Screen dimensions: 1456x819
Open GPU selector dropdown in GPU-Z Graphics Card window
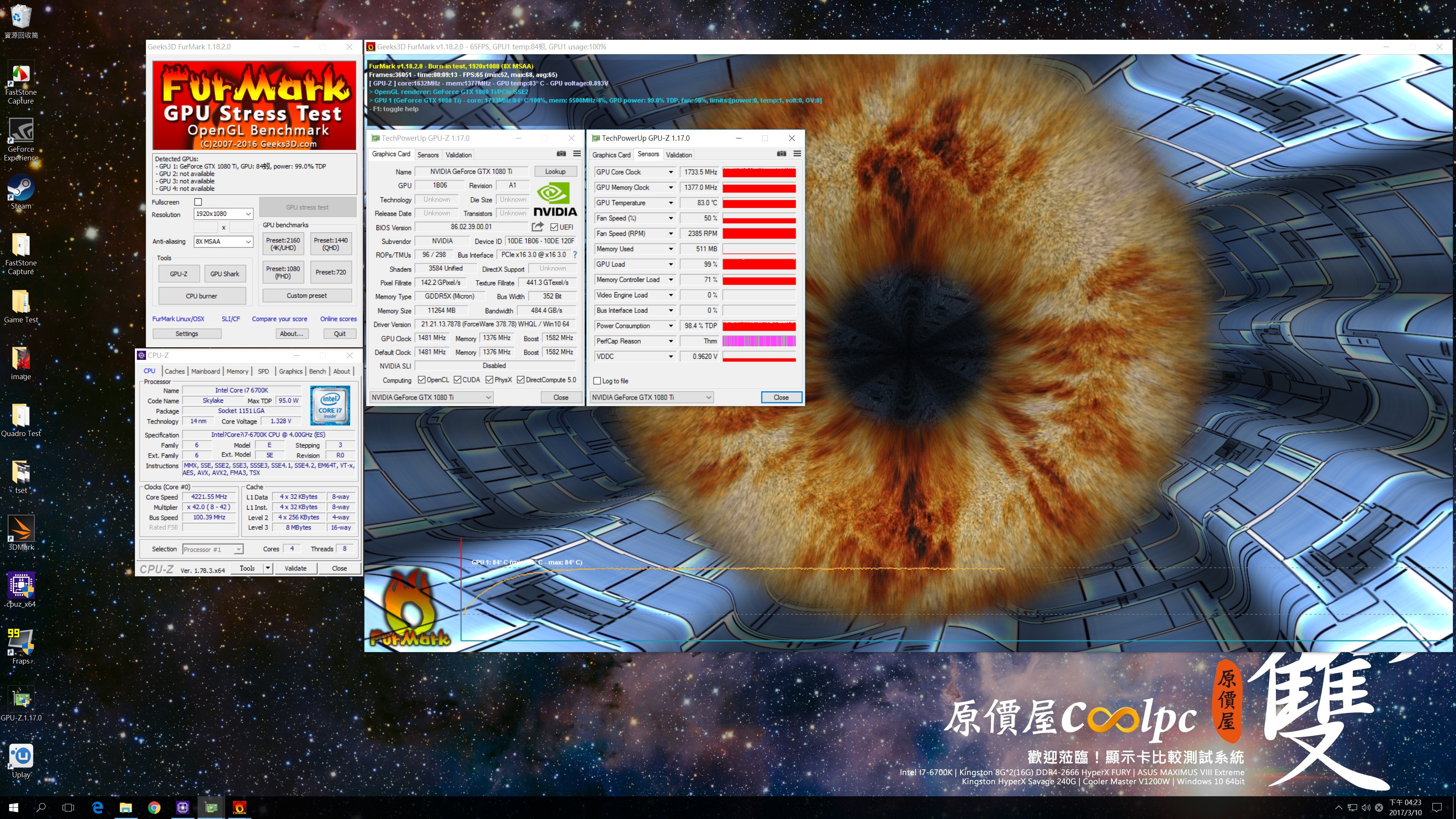click(431, 397)
